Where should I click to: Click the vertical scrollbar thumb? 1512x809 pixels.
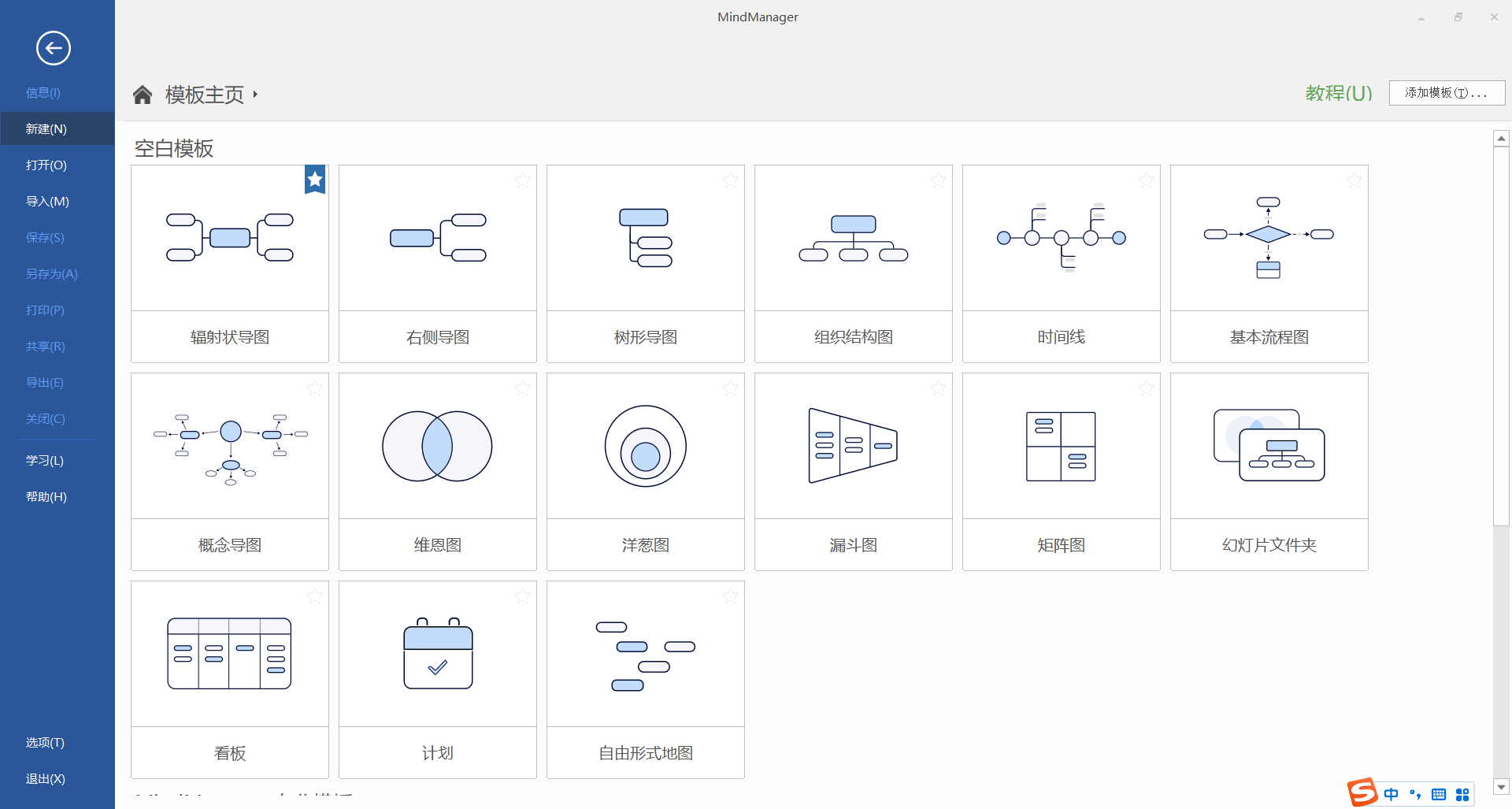tap(1501, 336)
